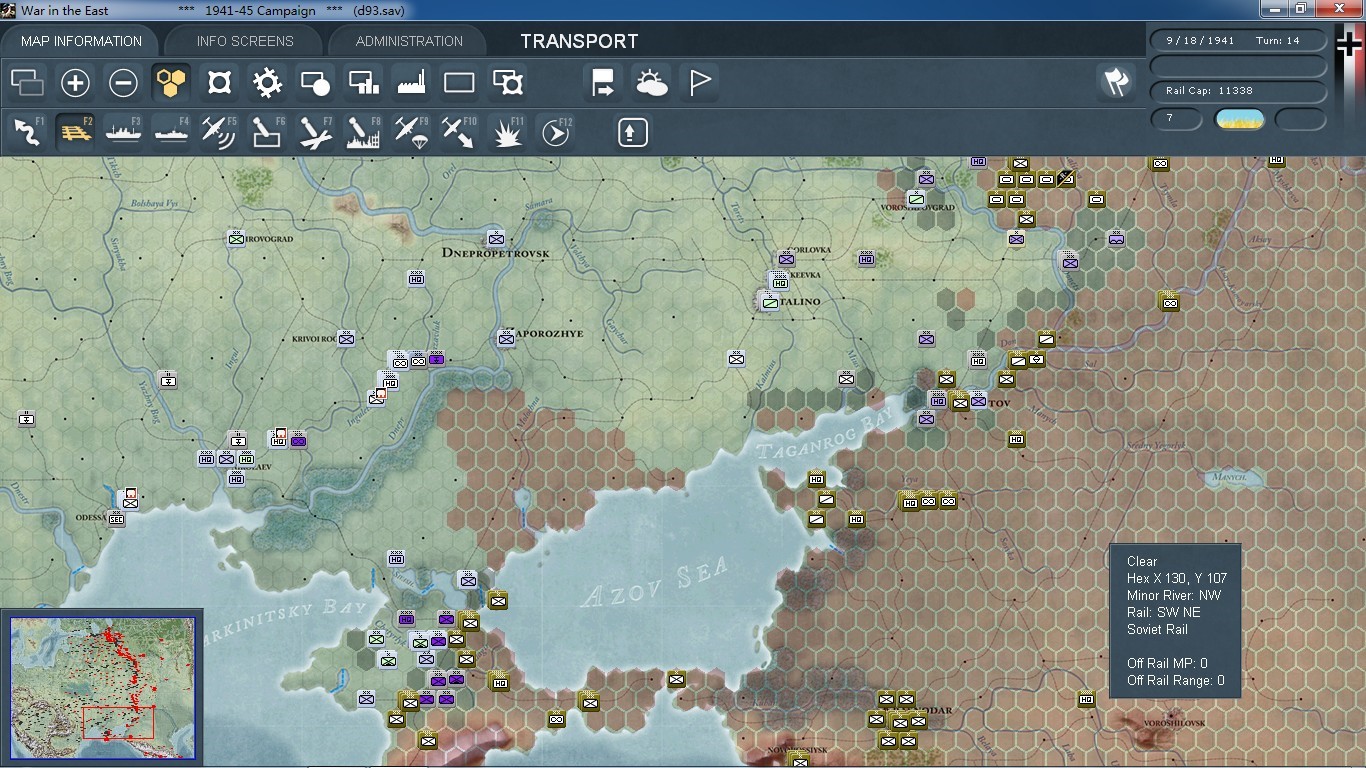Click the overlapping windows icon in toolbar
This screenshot has width=1366, height=768.
click(x=27, y=83)
